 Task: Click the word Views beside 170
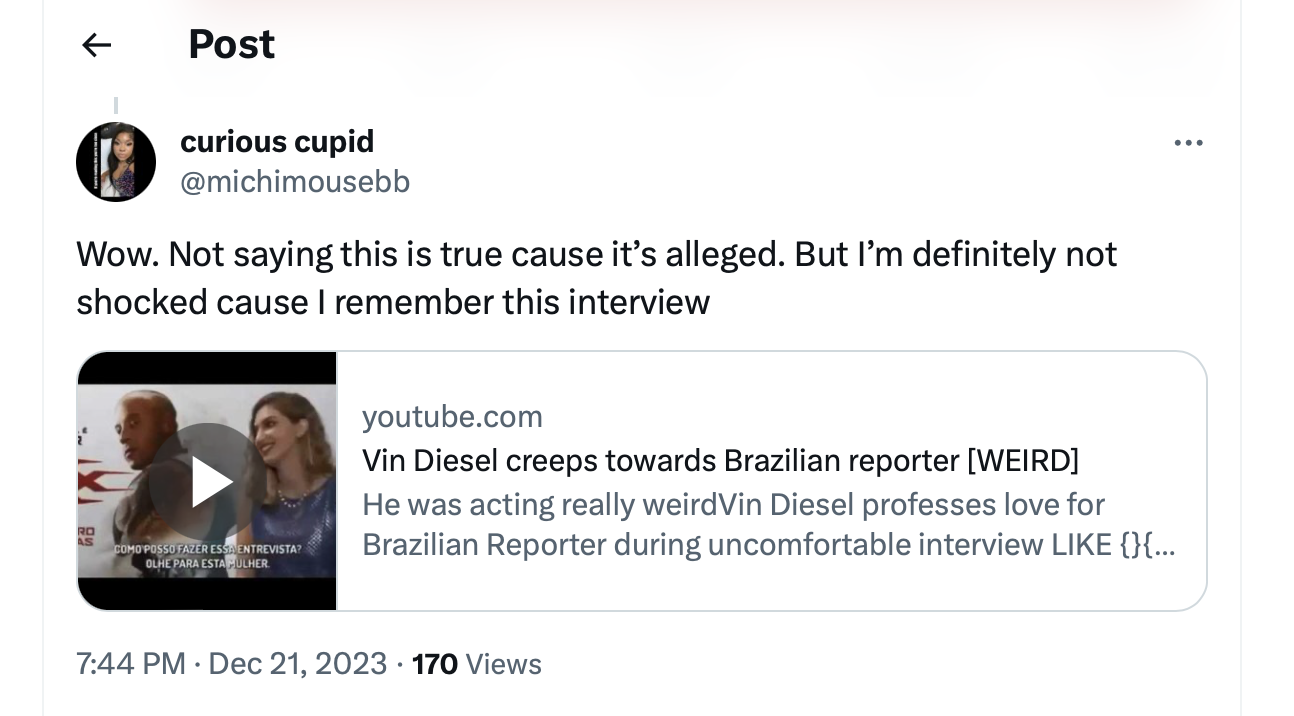[504, 664]
